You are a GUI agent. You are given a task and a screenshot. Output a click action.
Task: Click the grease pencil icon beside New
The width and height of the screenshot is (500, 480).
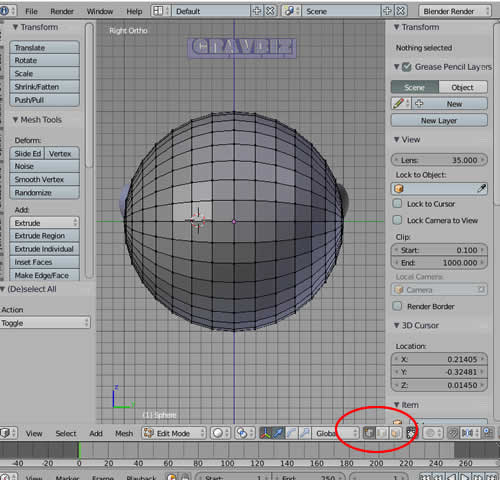click(399, 104)
